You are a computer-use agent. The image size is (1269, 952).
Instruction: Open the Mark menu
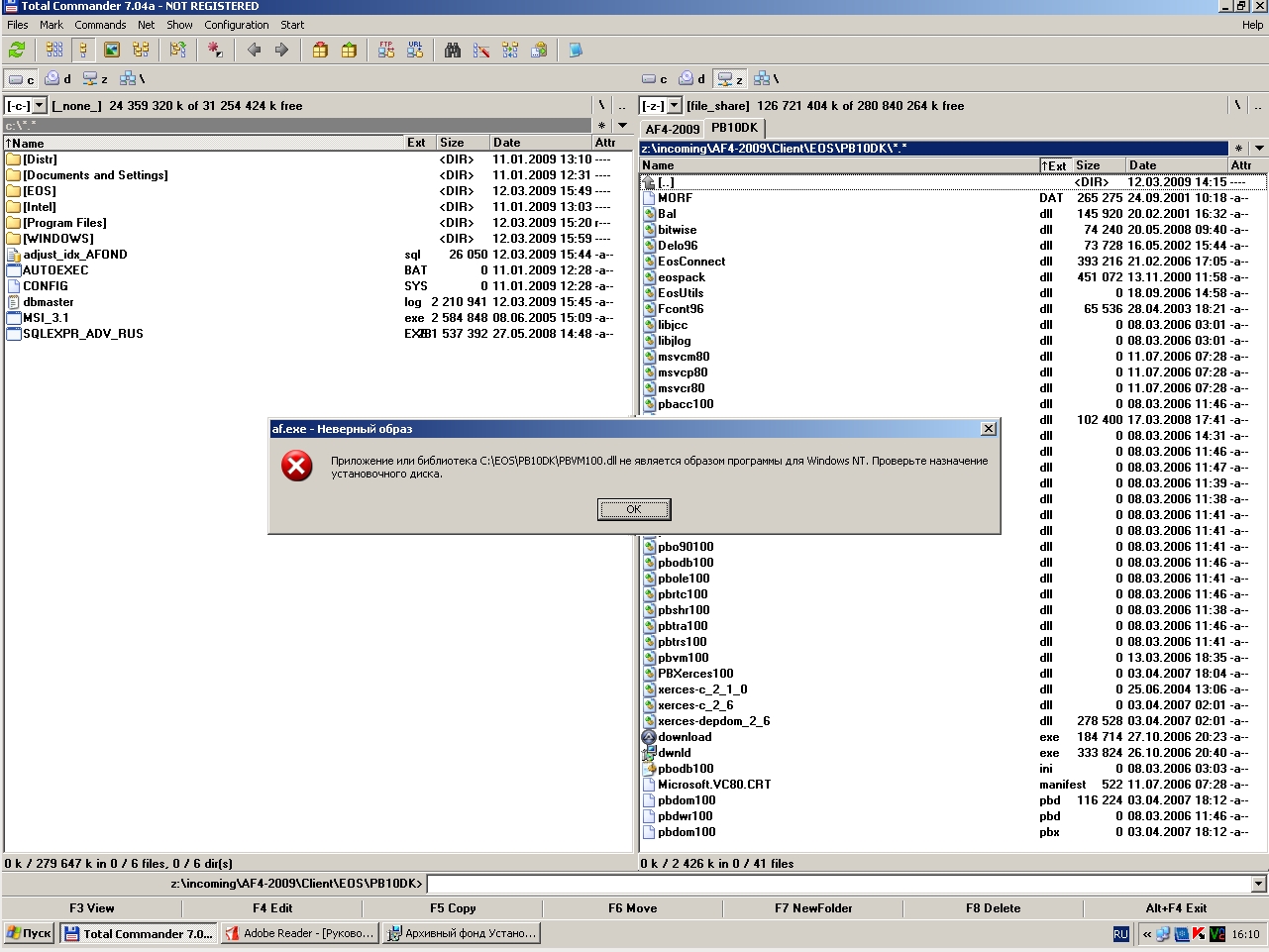(x=52, y=25)
